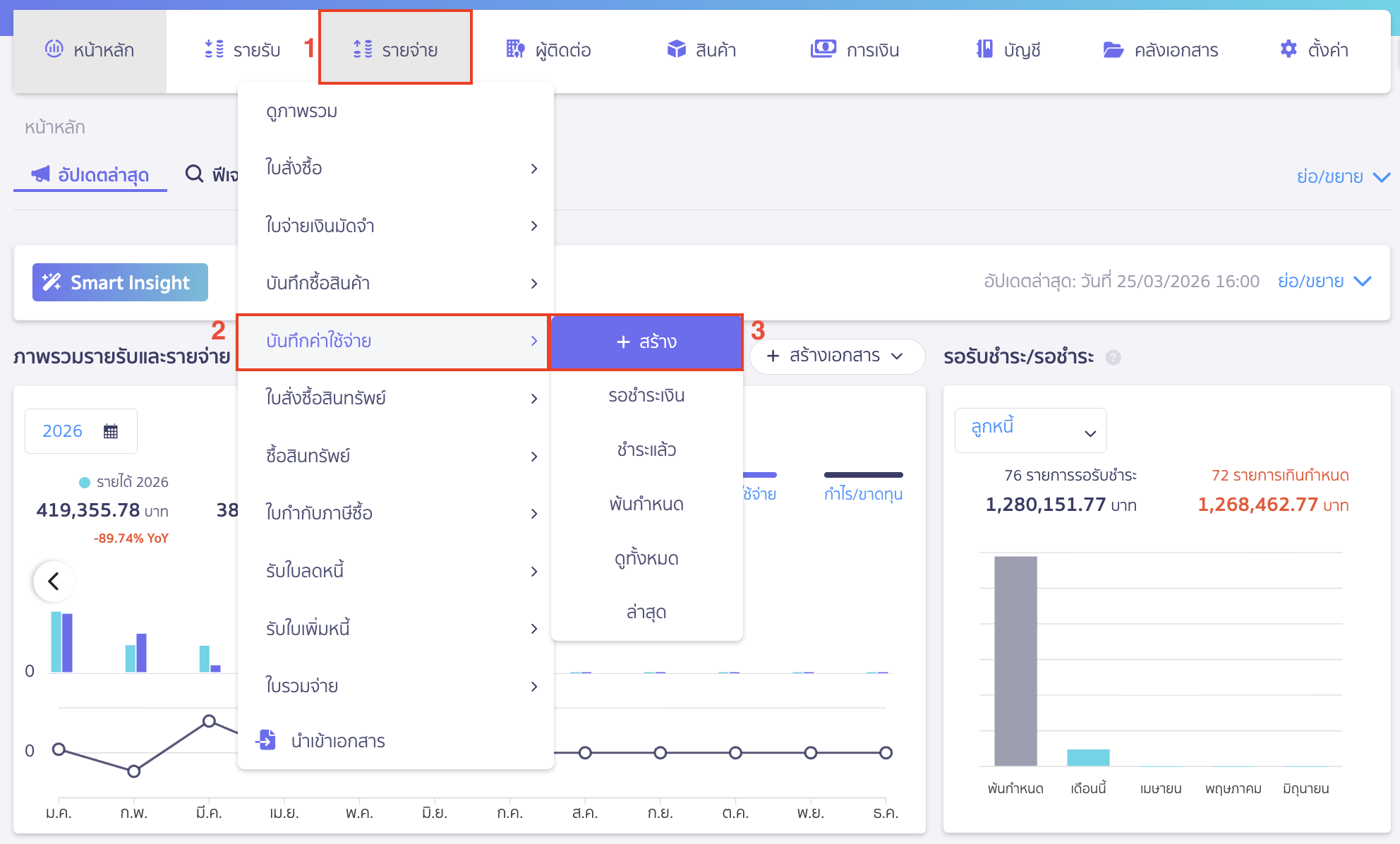Click the + สร้าง button

pos(646,342)
